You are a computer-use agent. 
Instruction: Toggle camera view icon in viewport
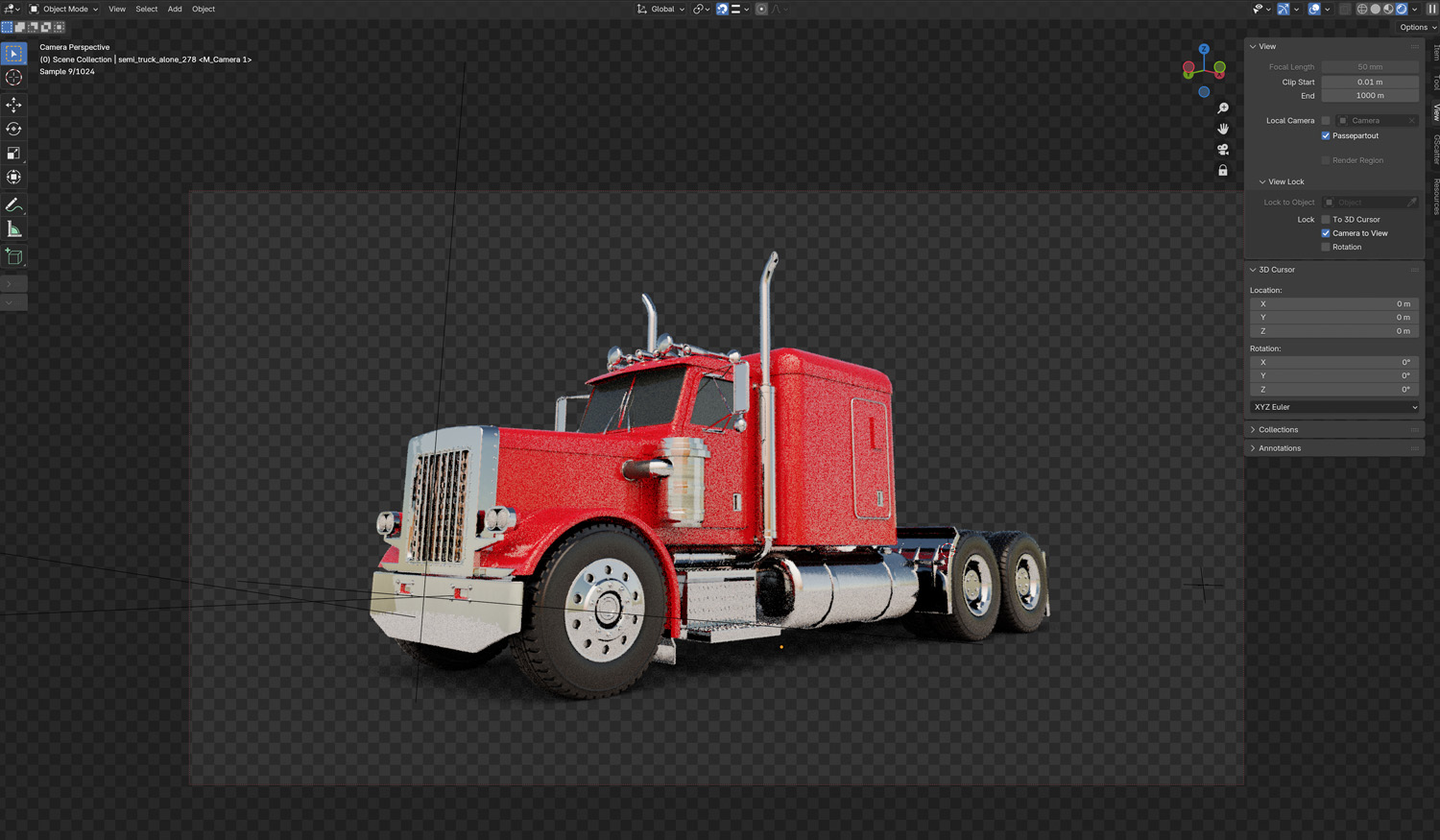click(1222, 150)
